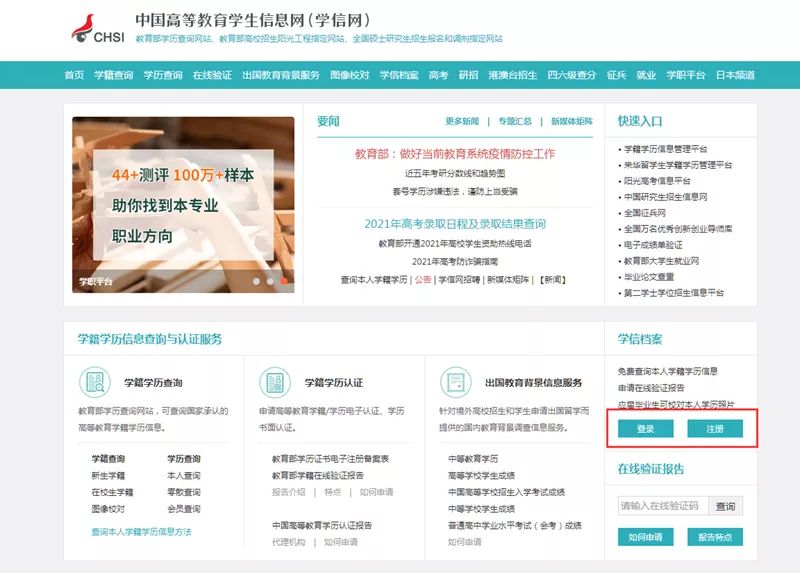
Task: Focus the 请输入在线验证码 input field
Action: (x=663, y=506)
